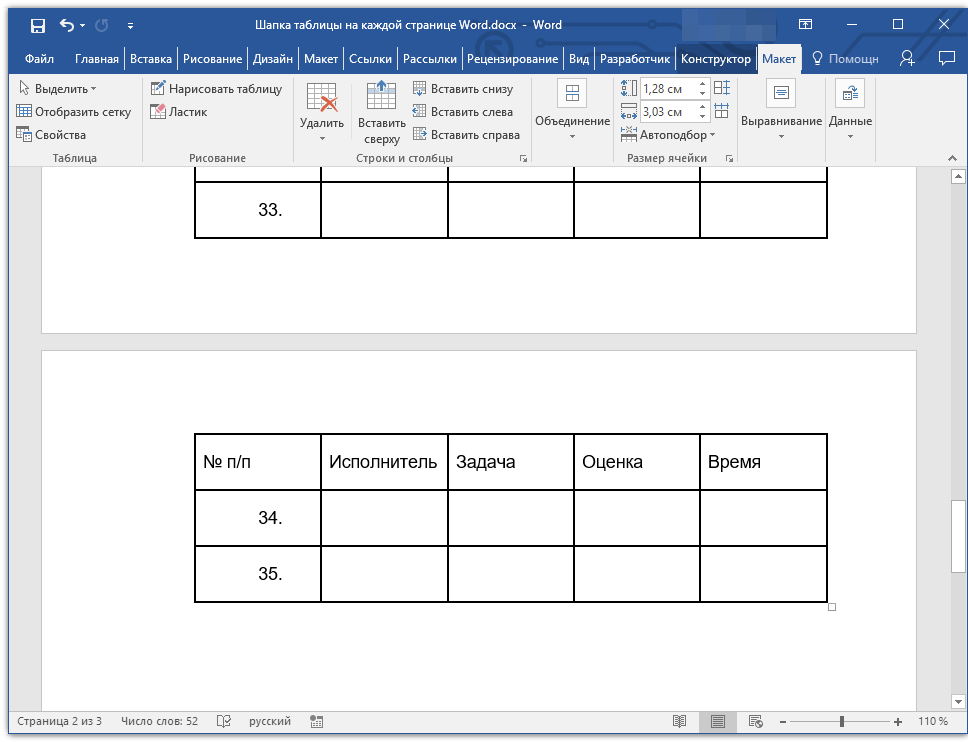
Task: Undo the last action
Action: [x=67, y=25]
